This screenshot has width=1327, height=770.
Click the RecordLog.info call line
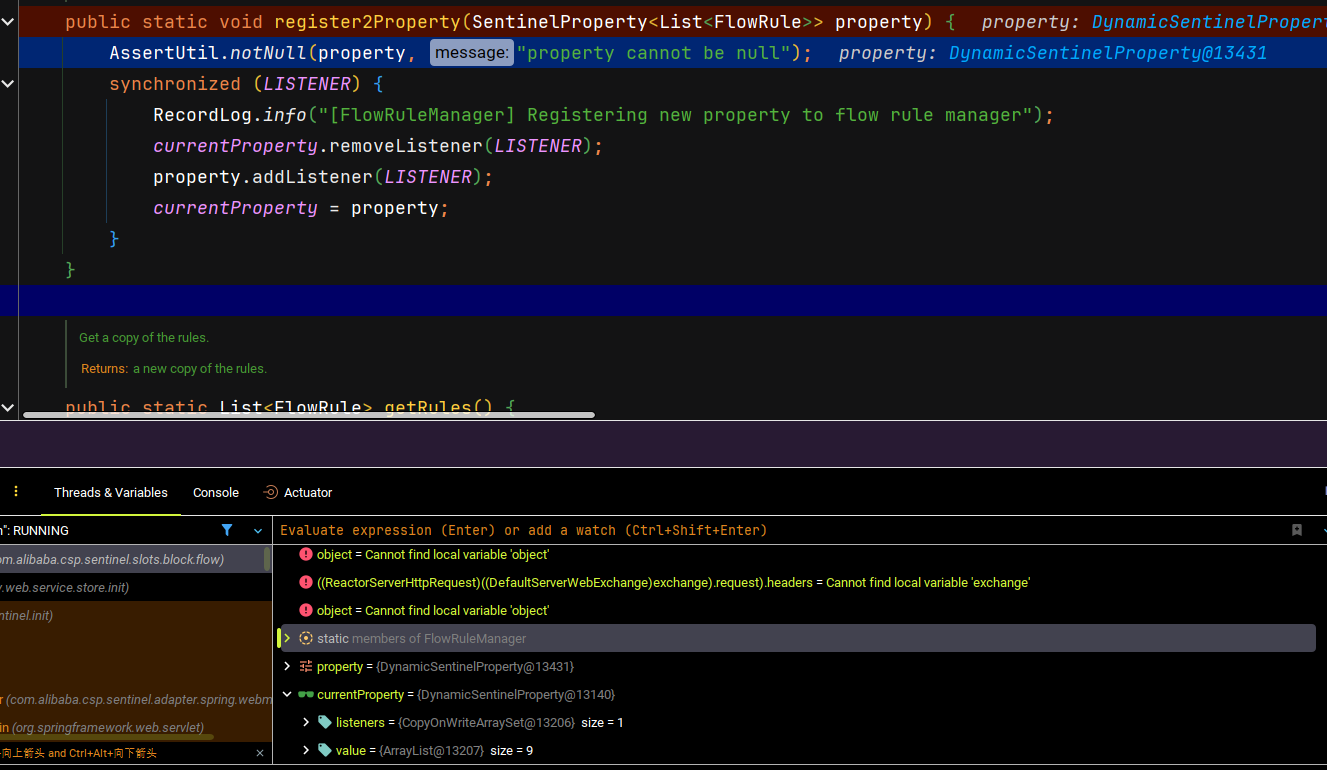pyautogui.click(x=604, y=115)
